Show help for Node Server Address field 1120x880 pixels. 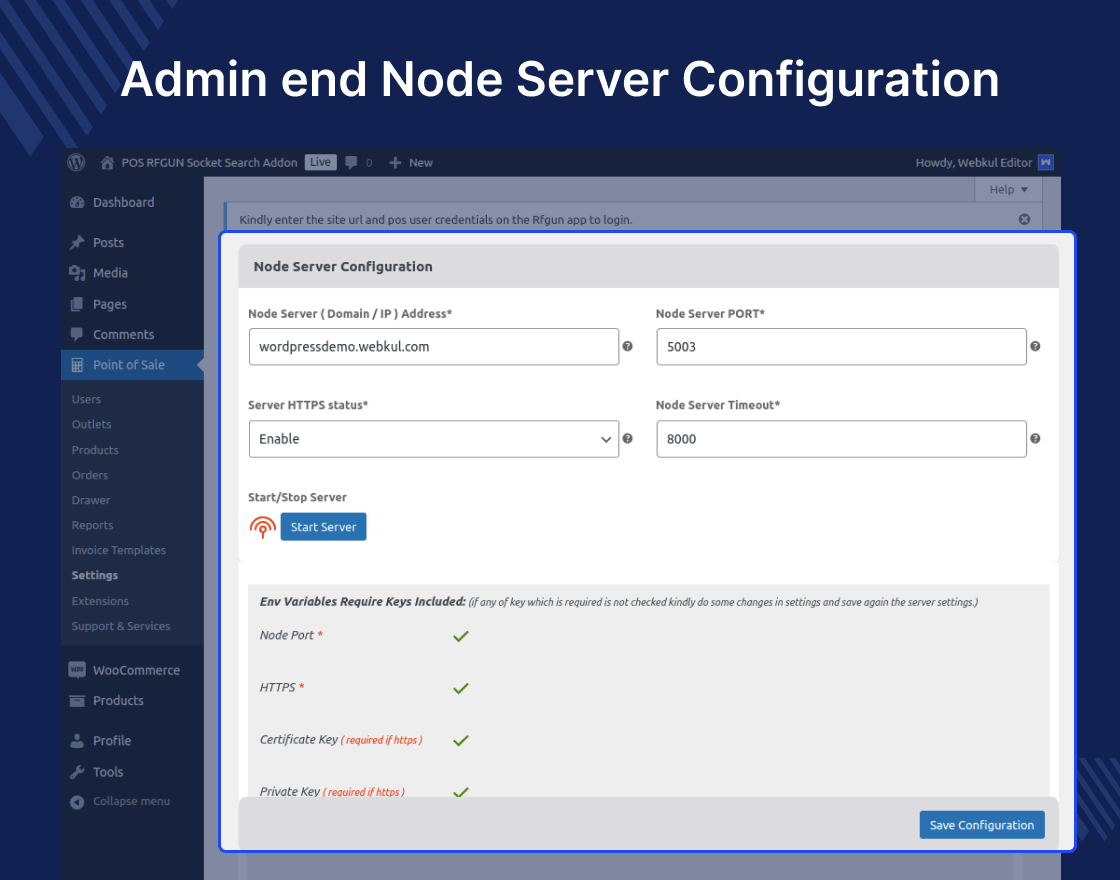click(x=627, y=346)
